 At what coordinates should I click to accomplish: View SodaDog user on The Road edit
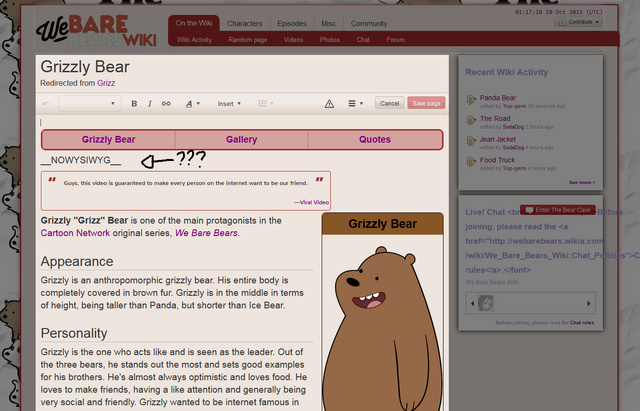pyautogui.click(x=513, y=127)
